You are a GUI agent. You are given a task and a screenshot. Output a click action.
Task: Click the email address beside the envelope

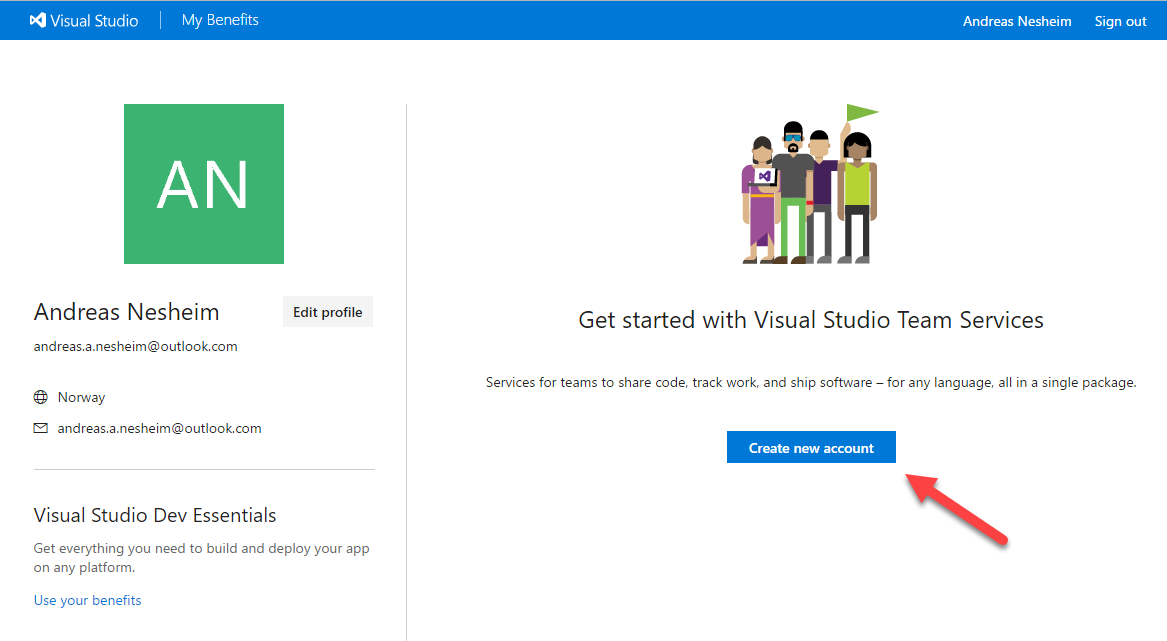(x=159, y=428)
